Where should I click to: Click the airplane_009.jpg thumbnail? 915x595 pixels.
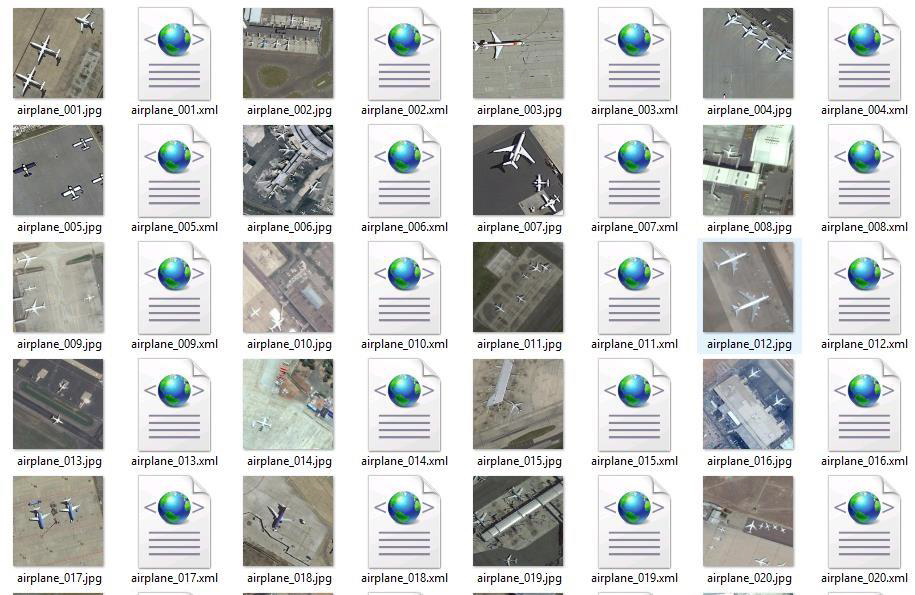pos(58,288)
